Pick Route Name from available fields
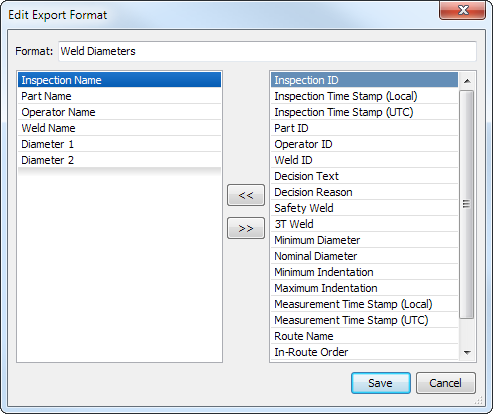This screenshot has width=493, height=414. tap(364, 336)
